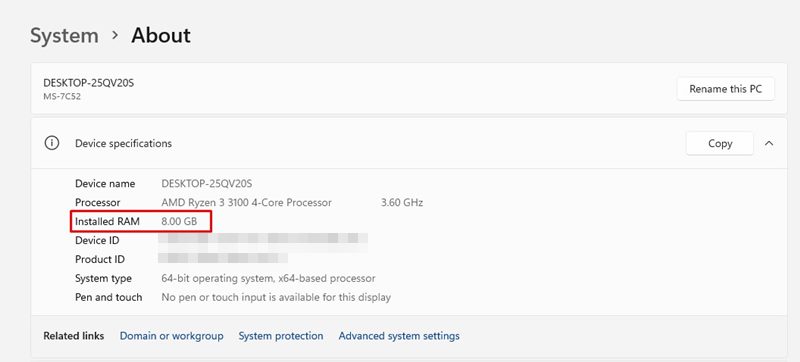Copy the device specifications
Image resolution: width=800 pixels, height=362 pixels.
(x=720, y=143)
